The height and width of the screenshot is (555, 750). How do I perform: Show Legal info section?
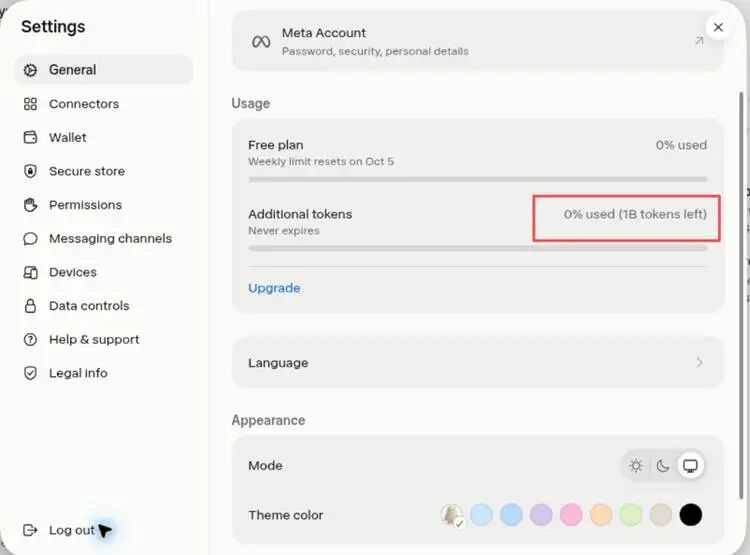[x=104, y=373]
